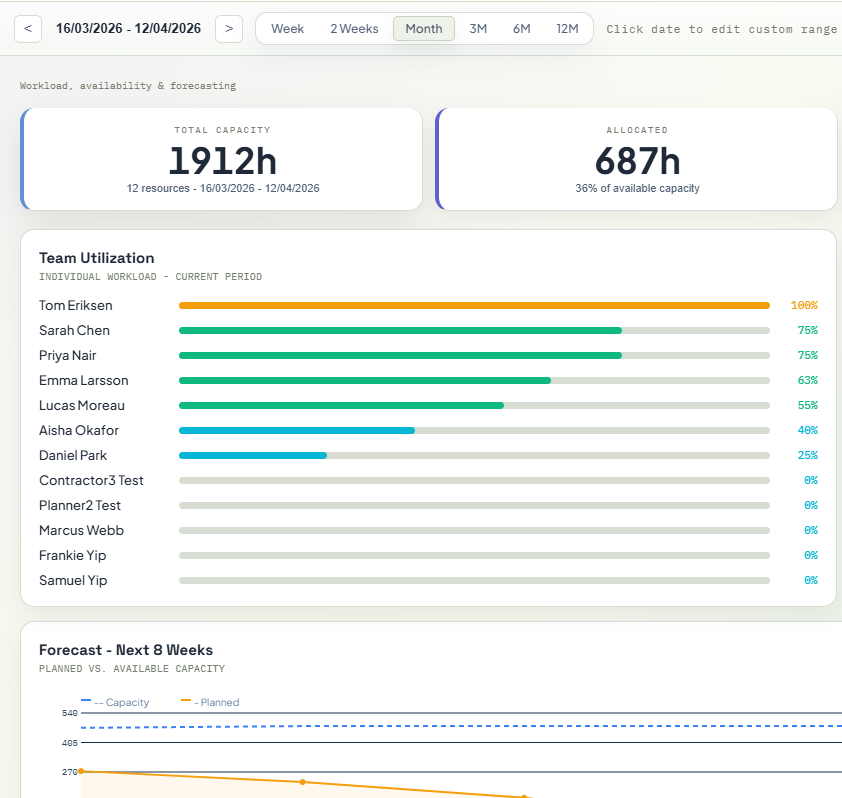
Task: Select the first data point on the Planned line
Action: [x=81, y=771]
